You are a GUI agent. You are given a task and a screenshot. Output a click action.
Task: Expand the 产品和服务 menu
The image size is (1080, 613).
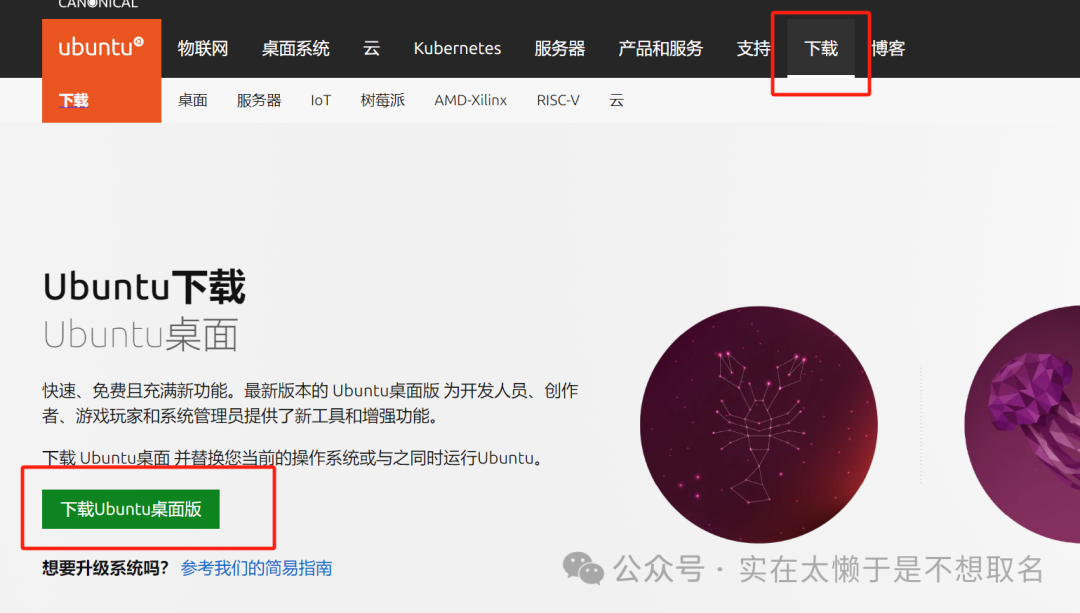click(660, 48)
